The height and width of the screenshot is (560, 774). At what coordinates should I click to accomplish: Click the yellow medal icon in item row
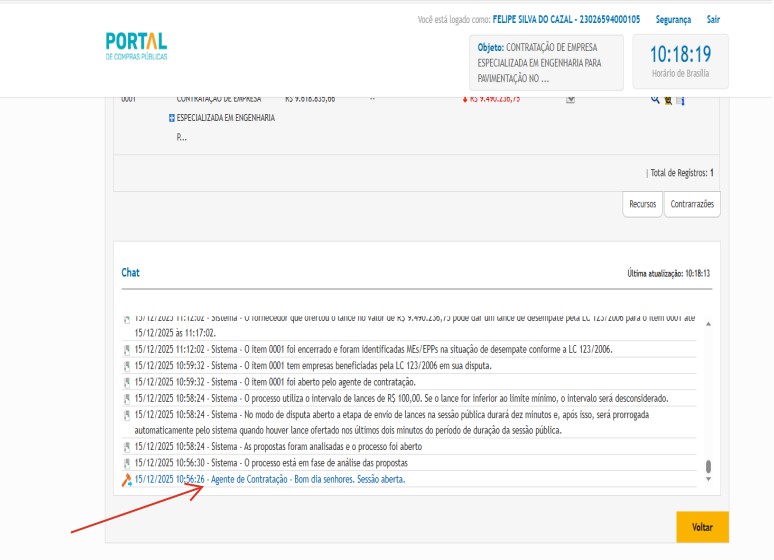[x=668, y=99]
